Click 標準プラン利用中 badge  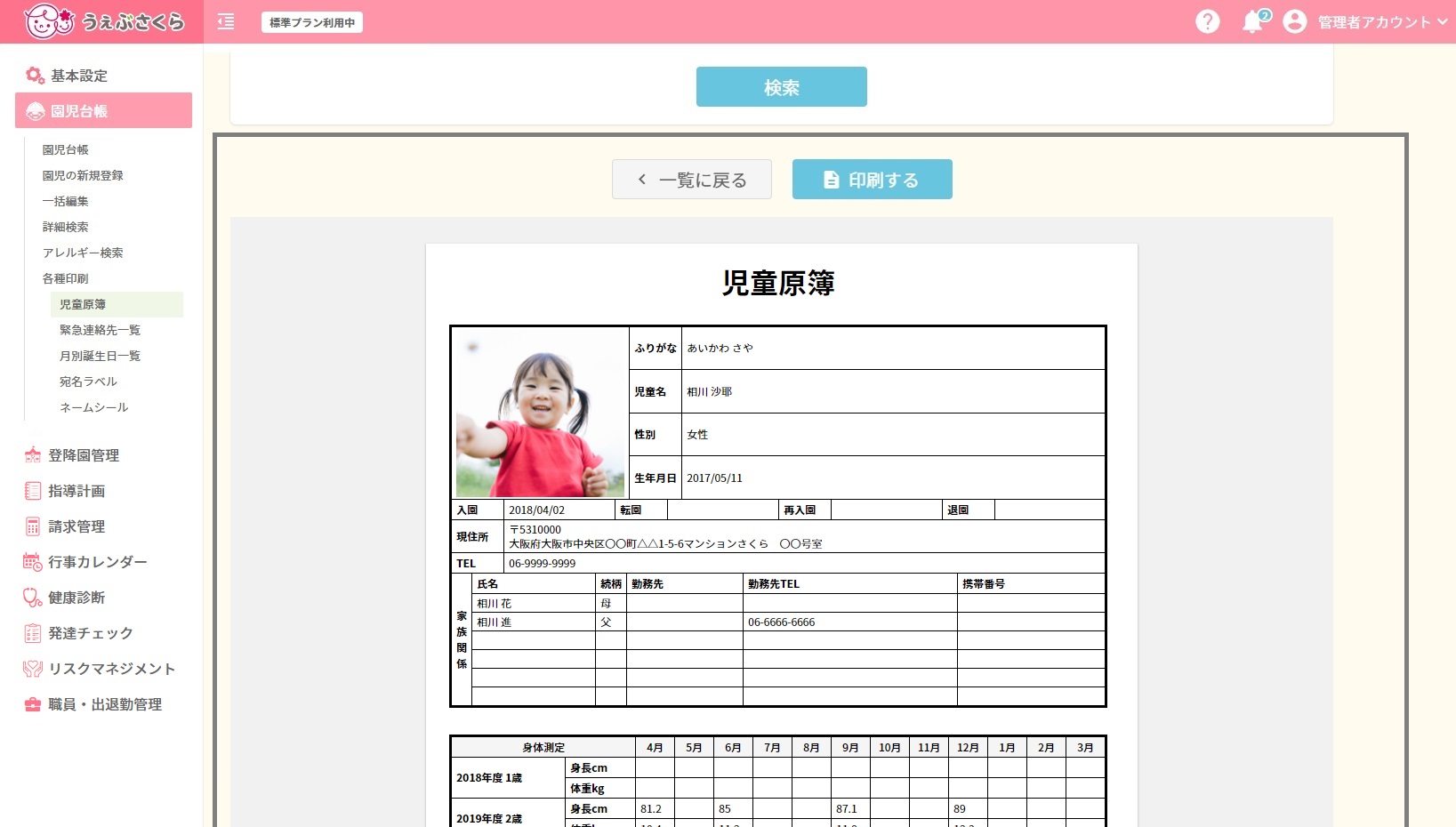[x=312, y=22]
